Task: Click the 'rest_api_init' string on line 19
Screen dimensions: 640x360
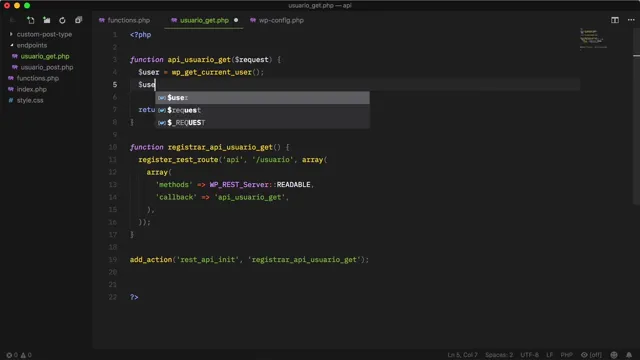Action: pos(208,260)
